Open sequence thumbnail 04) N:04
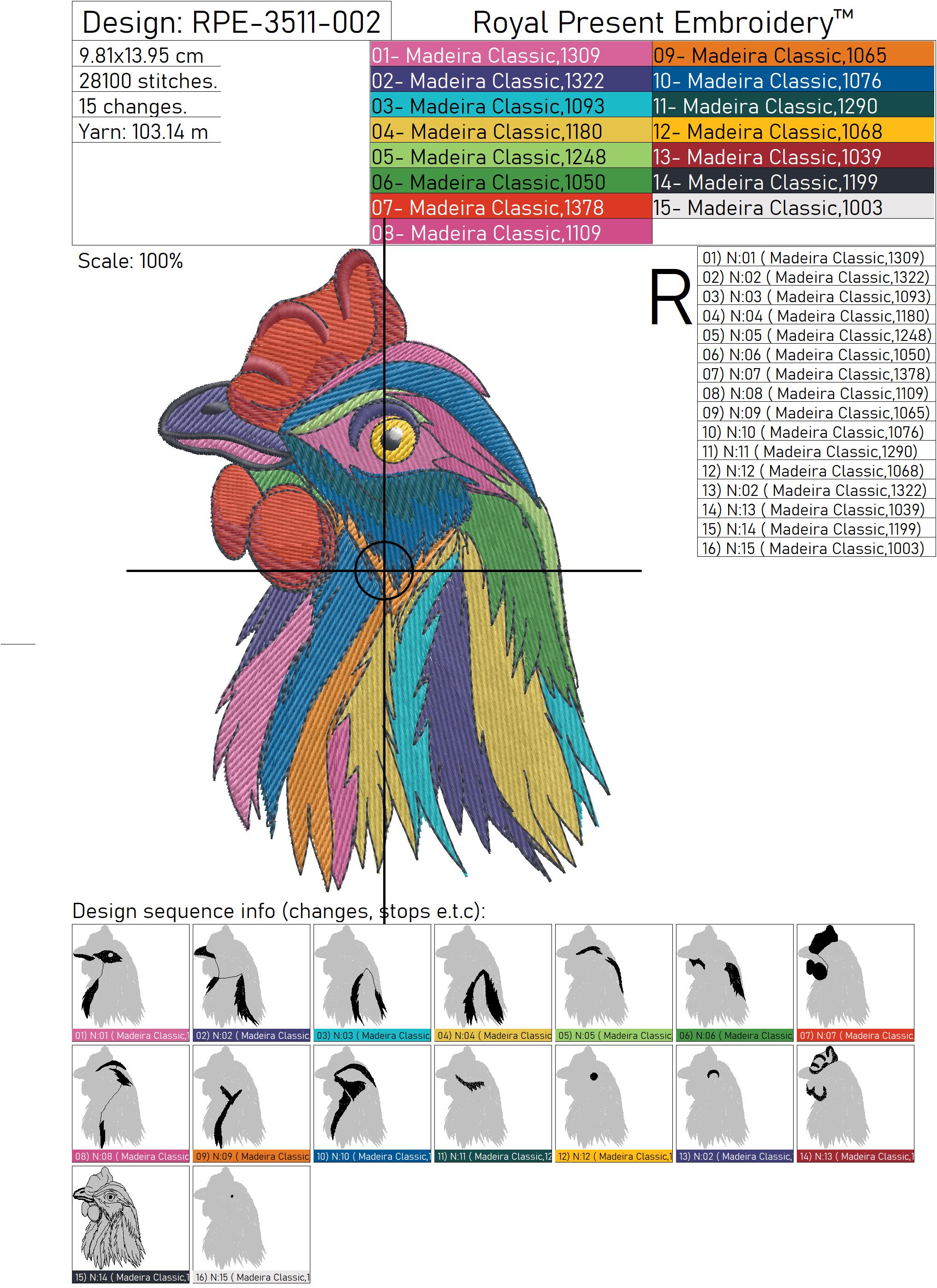The height and width of the screenshot is (1288, 937). pyautogui.click(x=493, y=983)
